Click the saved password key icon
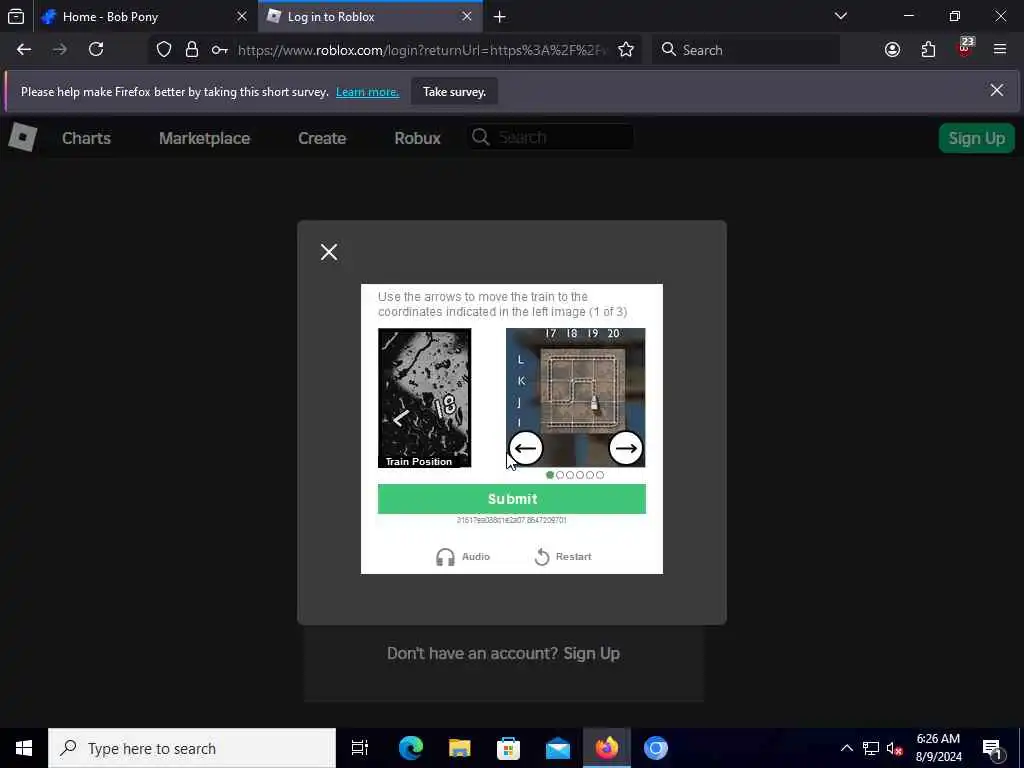This screenshot has width=1024, height=768. [219, 50]
